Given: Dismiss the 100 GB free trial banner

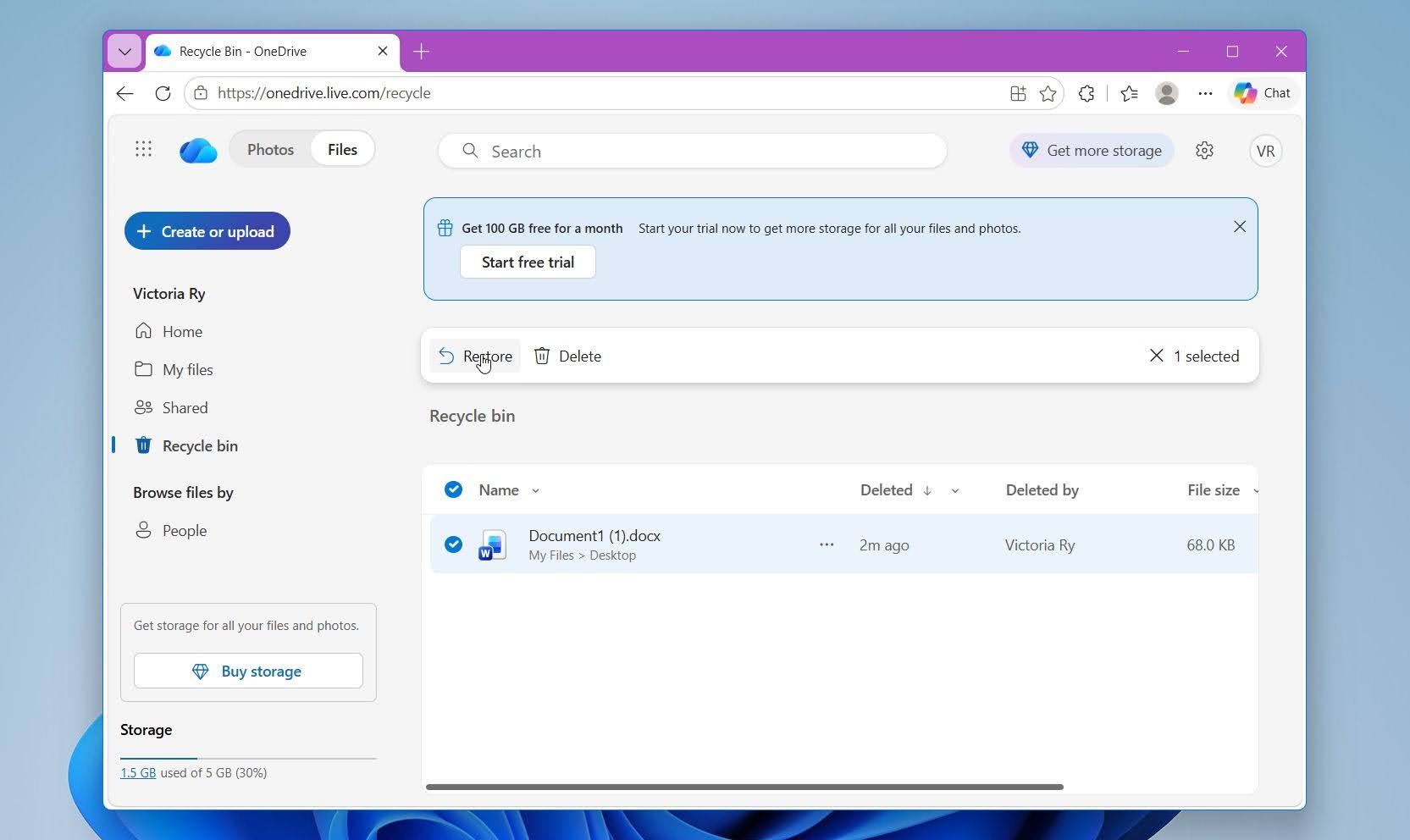Looking at the screenshot, I should 1240,227.
